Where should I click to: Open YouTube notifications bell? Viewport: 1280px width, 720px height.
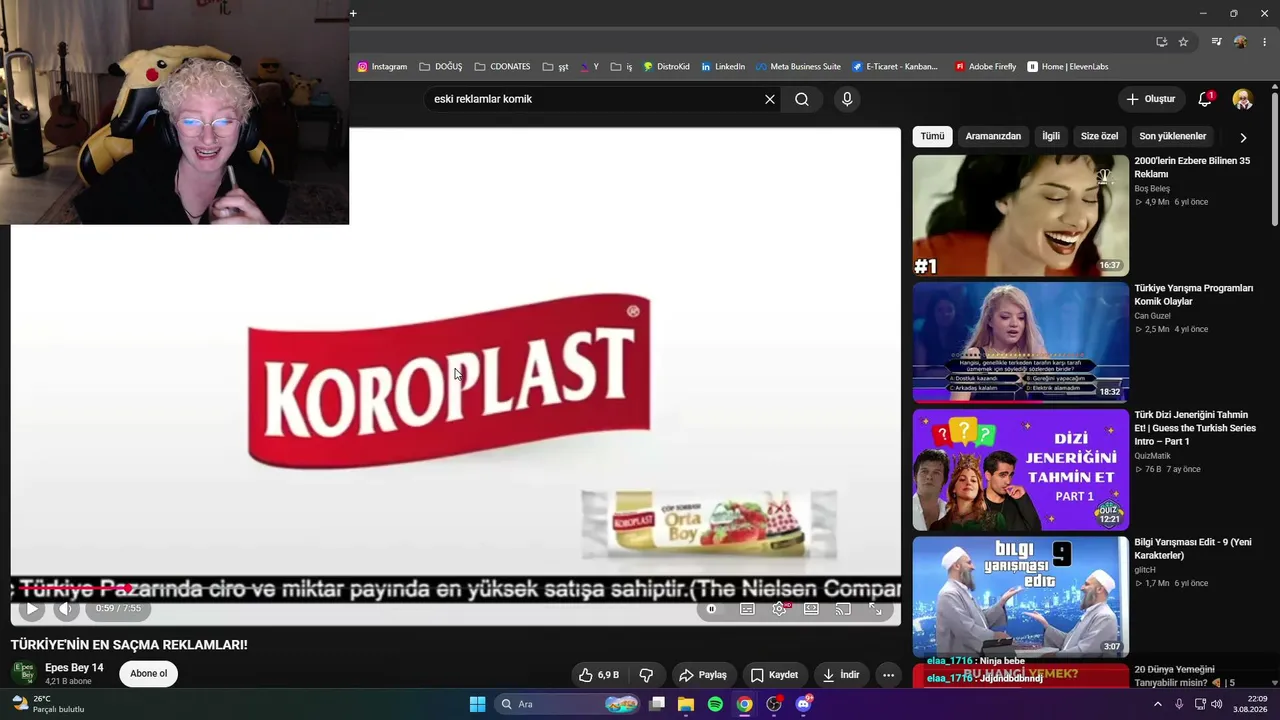[x=1205, y=99]
